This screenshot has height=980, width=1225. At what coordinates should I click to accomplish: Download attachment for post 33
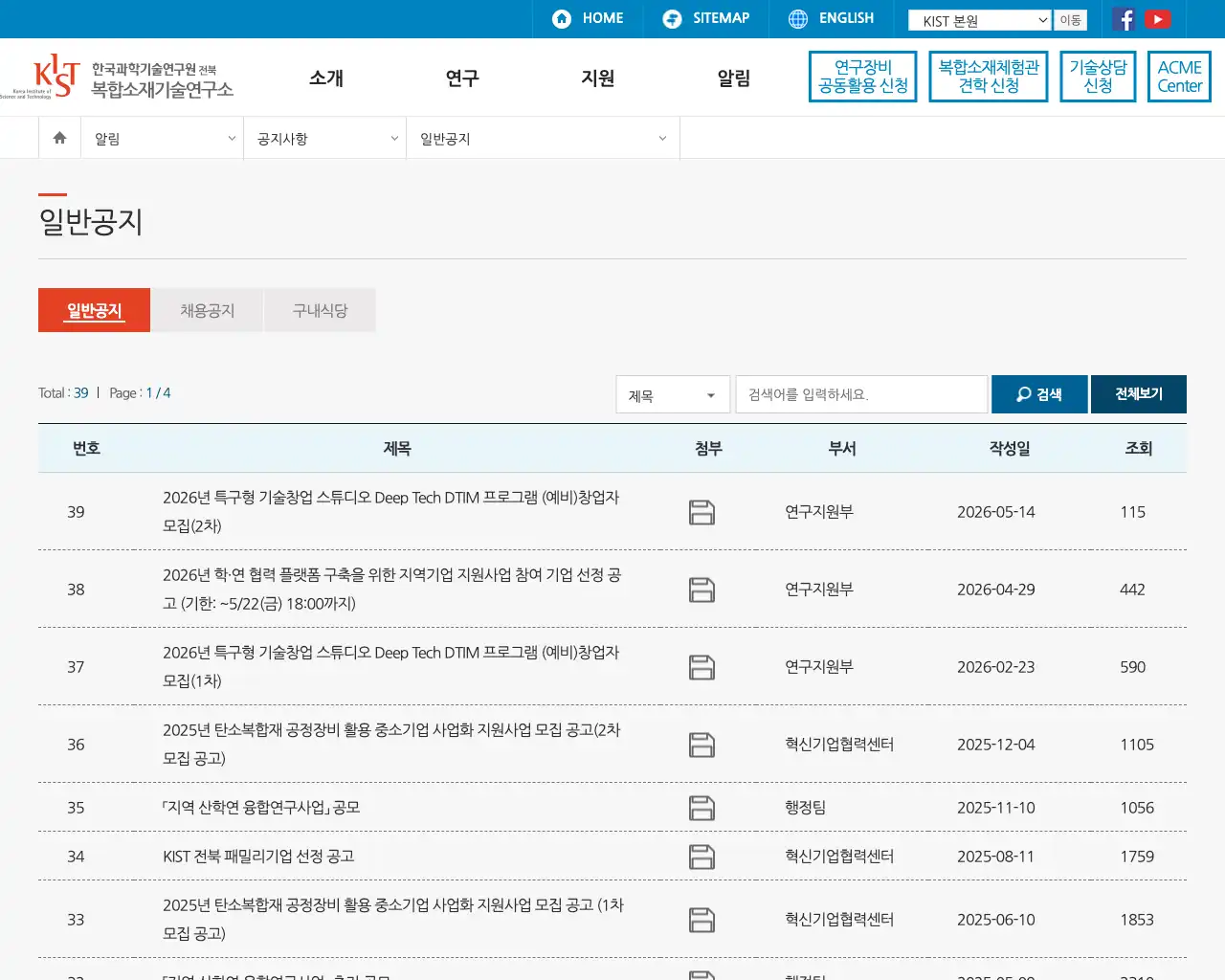point(702,920)
